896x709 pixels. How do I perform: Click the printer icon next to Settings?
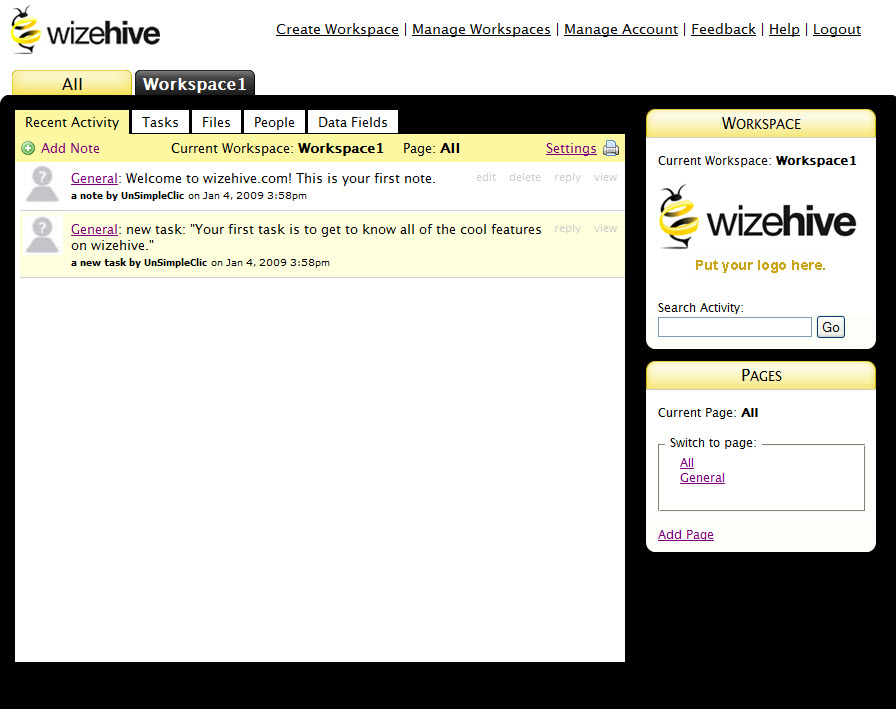(x=611, y=148)
